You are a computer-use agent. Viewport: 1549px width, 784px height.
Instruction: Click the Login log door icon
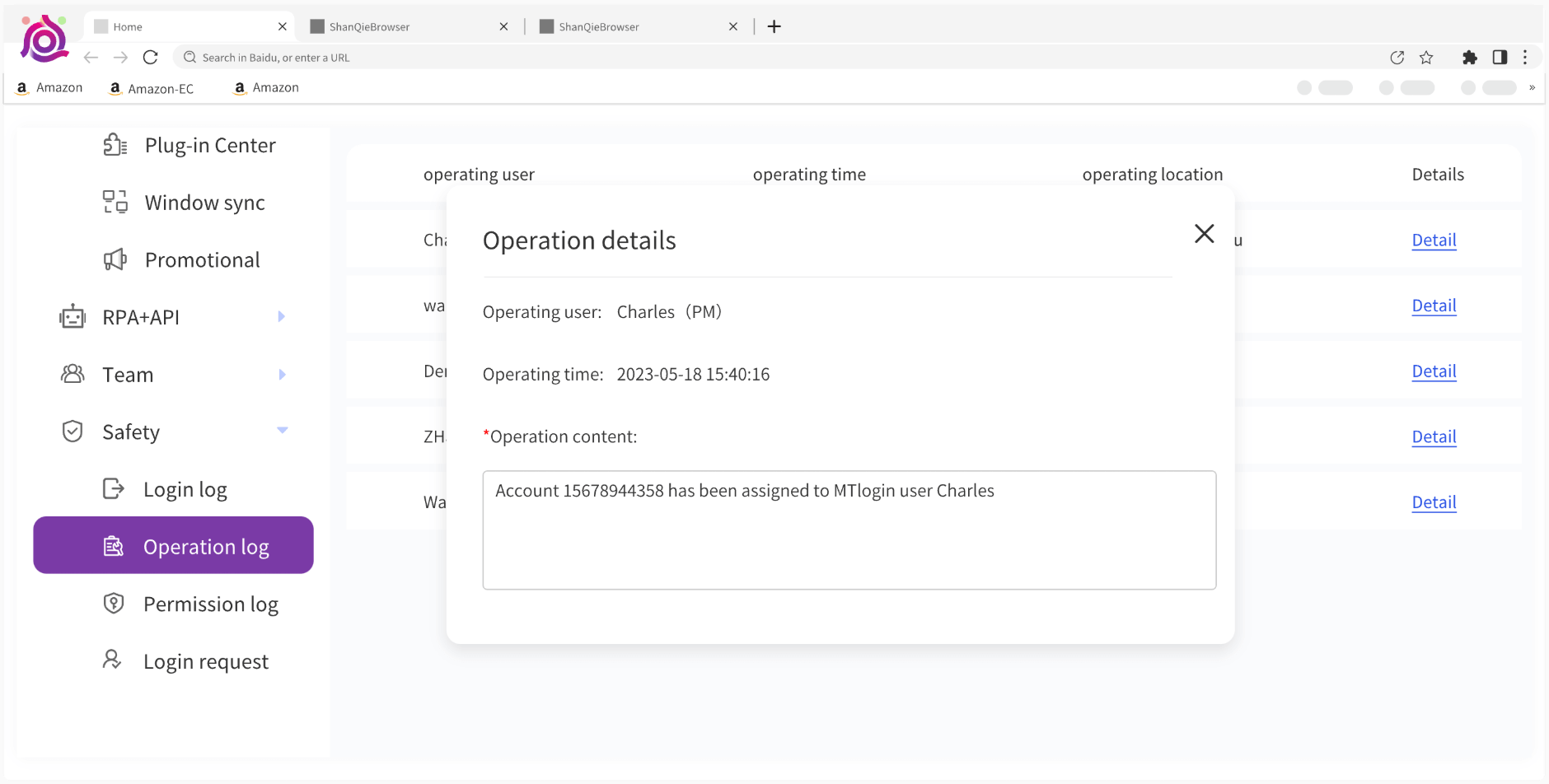pos(113,489)
